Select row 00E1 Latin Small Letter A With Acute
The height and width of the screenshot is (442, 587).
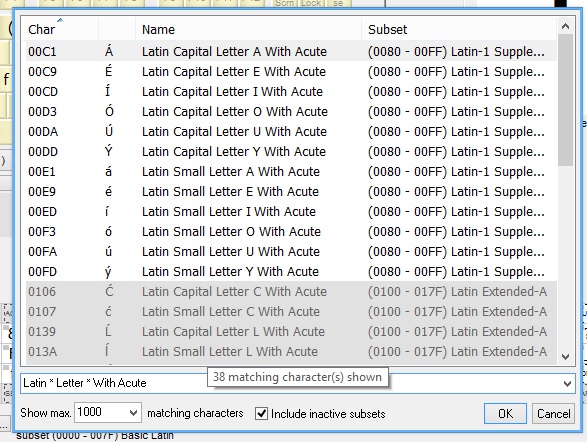[291, 171]
